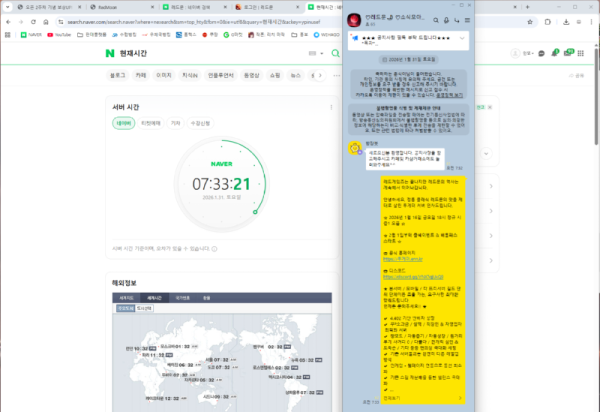Select the Image search tab
This screenshot has height=412, width=600.
pyautogui.click(x=164, y=75)
